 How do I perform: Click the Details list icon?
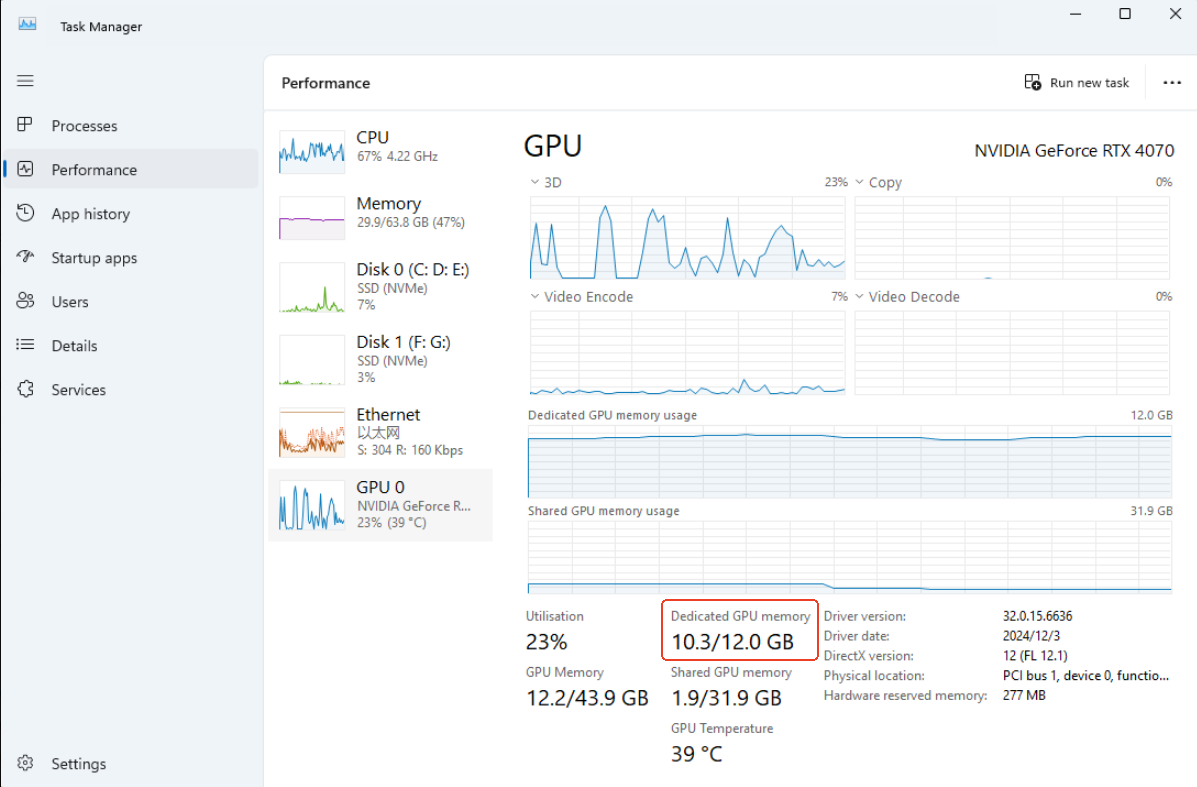pos(25,344)
